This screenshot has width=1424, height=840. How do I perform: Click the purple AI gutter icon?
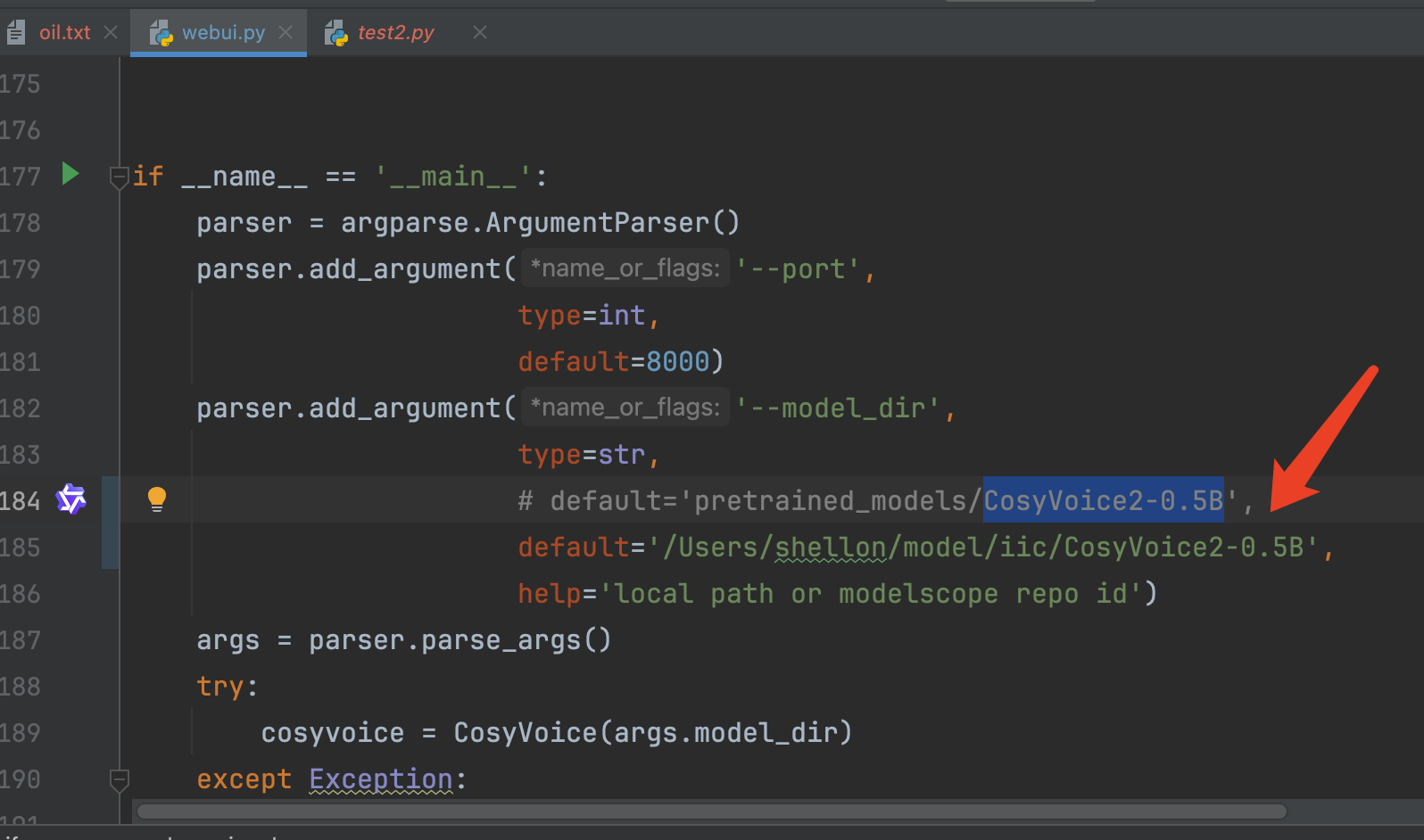coord(71,499)
